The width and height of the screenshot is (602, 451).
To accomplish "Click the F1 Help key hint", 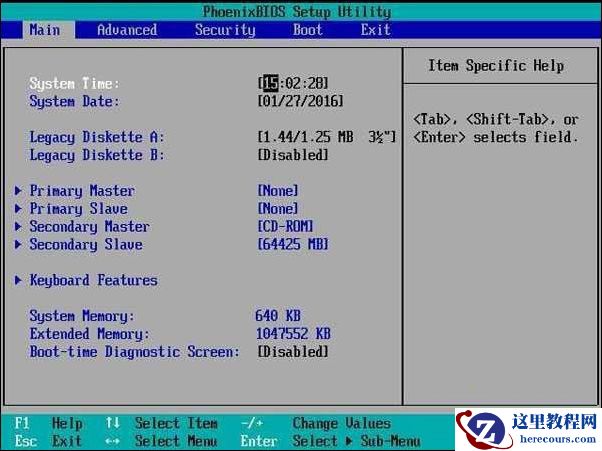I will 48,424.
